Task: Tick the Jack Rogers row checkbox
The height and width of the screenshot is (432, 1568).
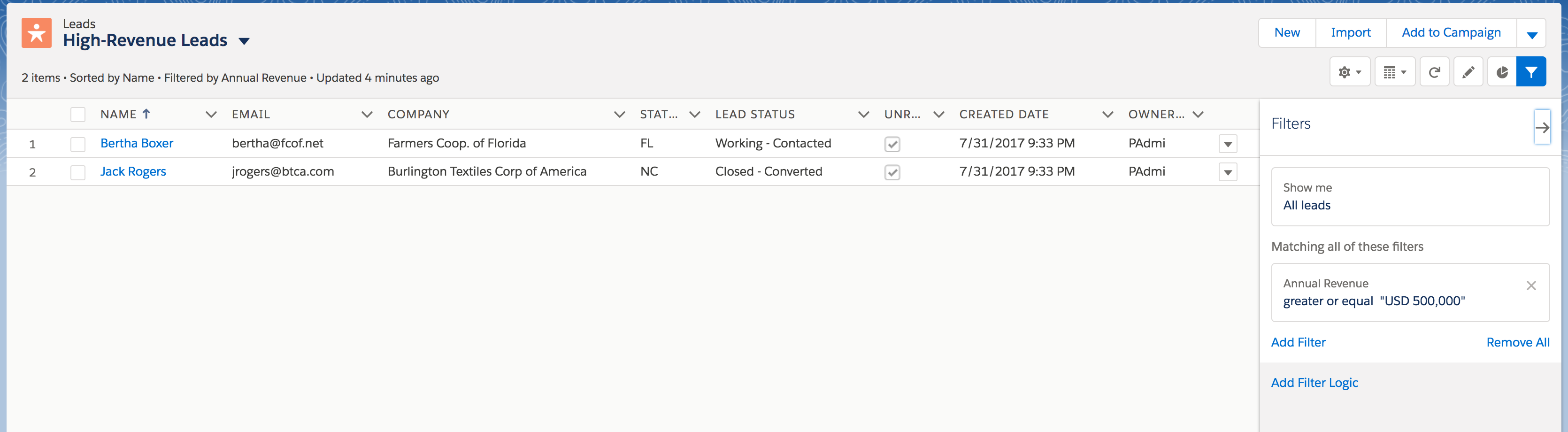Action: coord(78,173)
